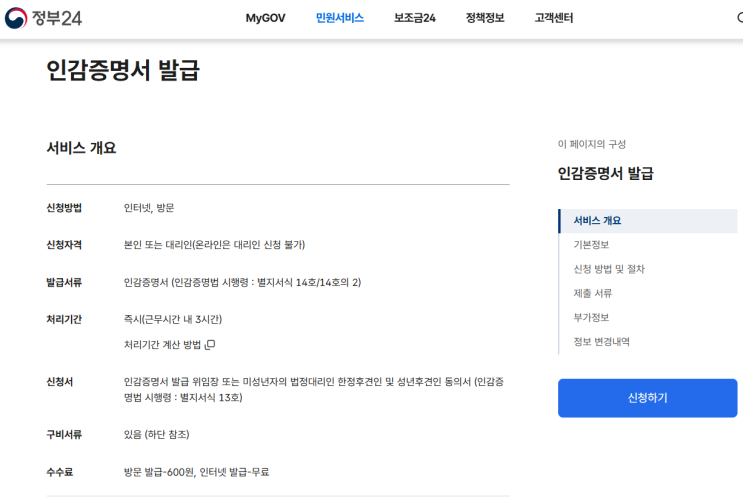Jump to 기본정보 section
Viewport: 743px width, 503px height.
coord(591,245)
